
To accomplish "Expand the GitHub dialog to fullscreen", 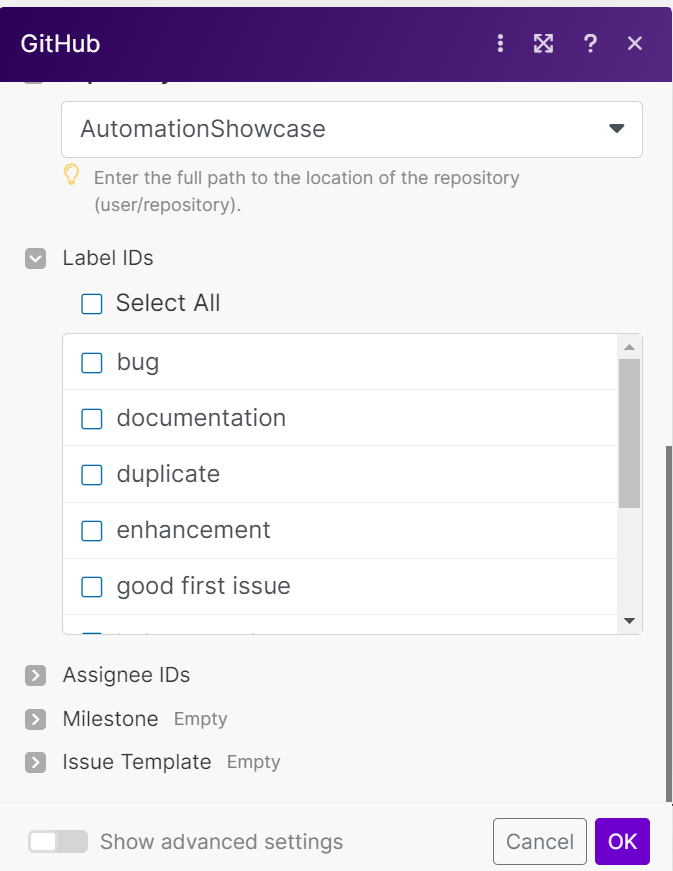I will click(x=543, y=43).
